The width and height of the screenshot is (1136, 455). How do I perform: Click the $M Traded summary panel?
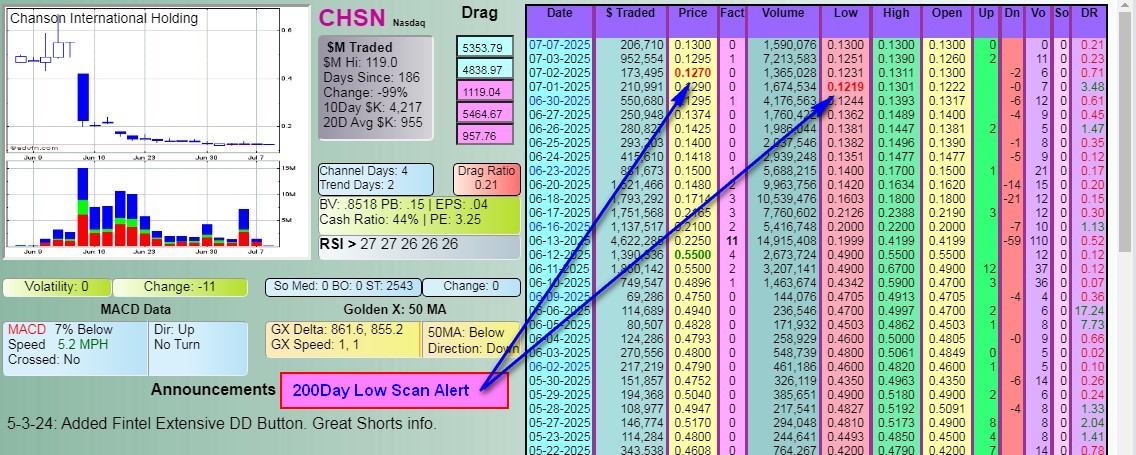tap(376, 88)
